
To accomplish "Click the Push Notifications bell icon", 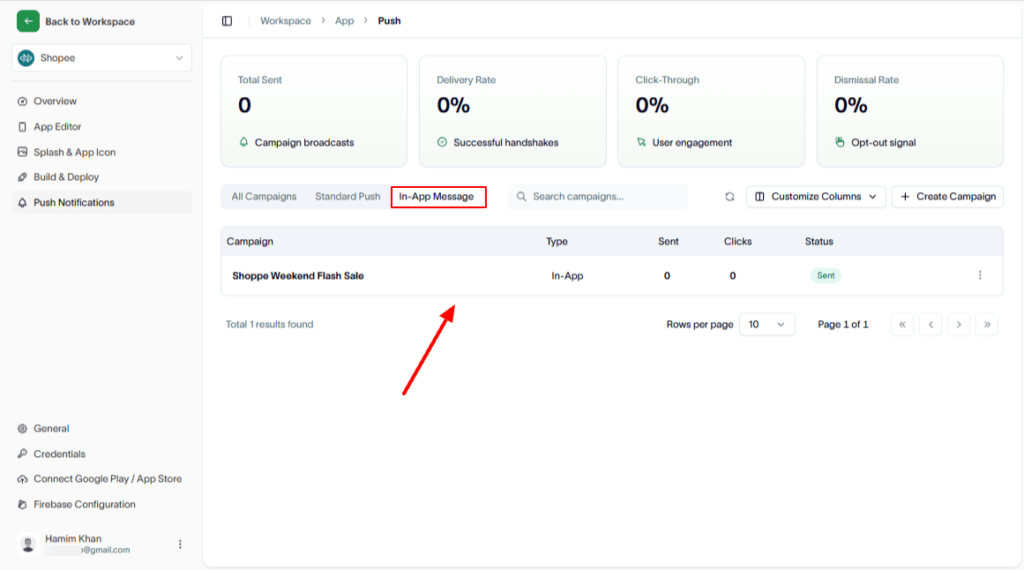I will tap(22, 202).
